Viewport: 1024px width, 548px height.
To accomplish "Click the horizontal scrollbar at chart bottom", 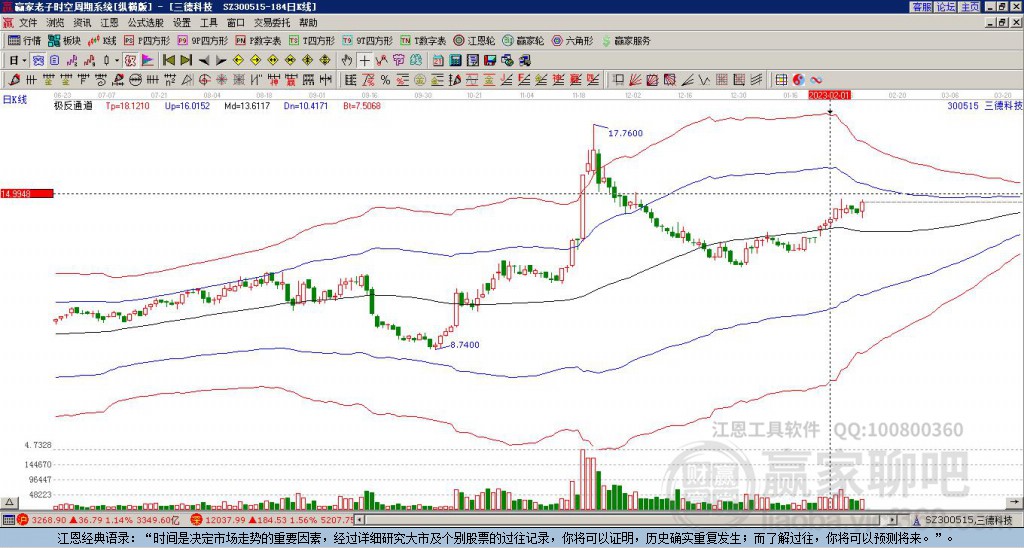I will [x=630, y=520].
